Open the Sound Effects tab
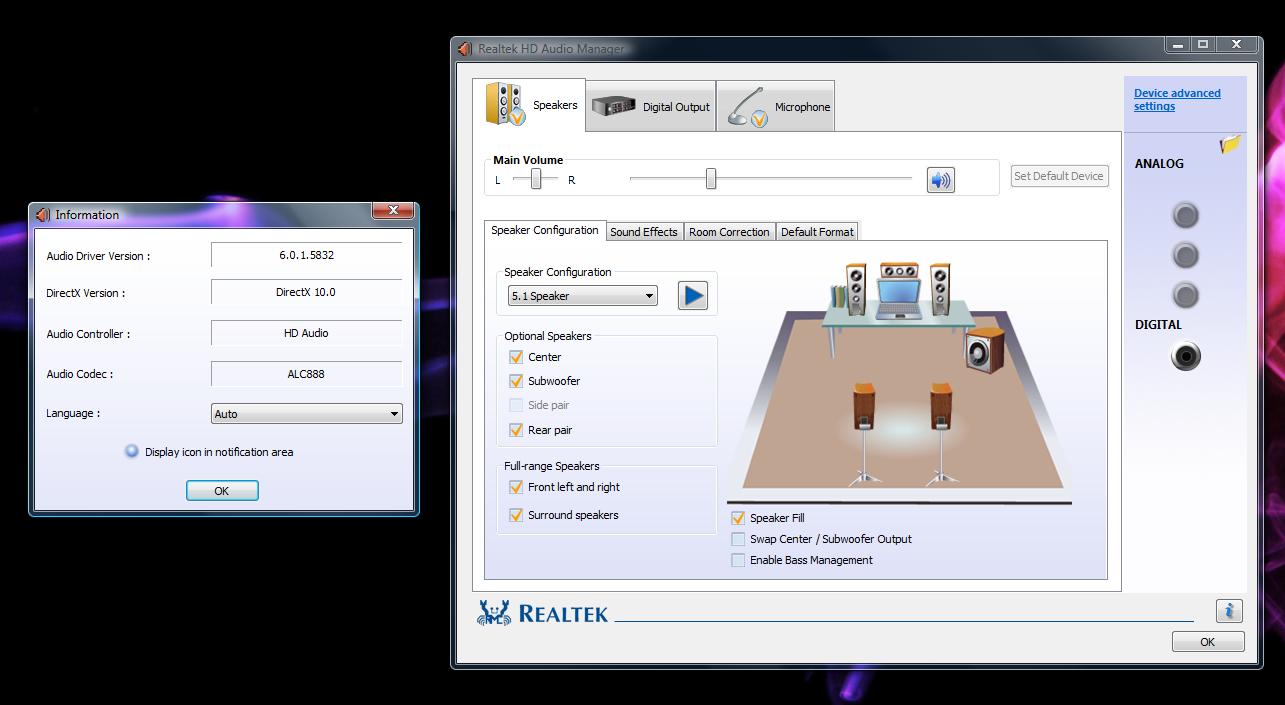The width and height of the screenshot is (1285, 705). tap(644, 231)
